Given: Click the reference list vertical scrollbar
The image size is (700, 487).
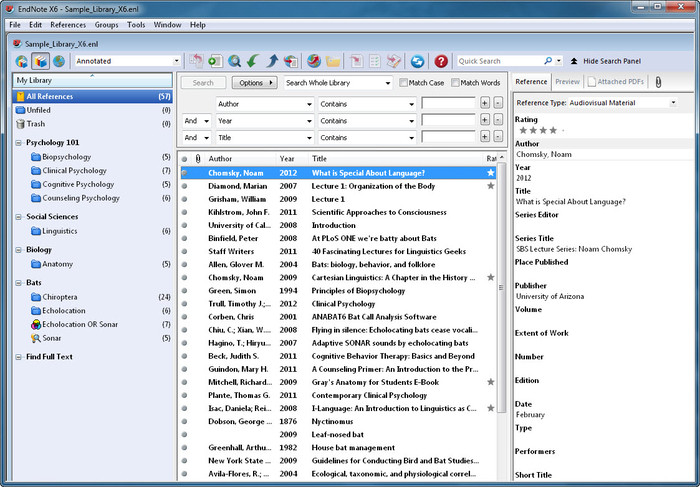Looking at the screenshot, I should point(501,286).
